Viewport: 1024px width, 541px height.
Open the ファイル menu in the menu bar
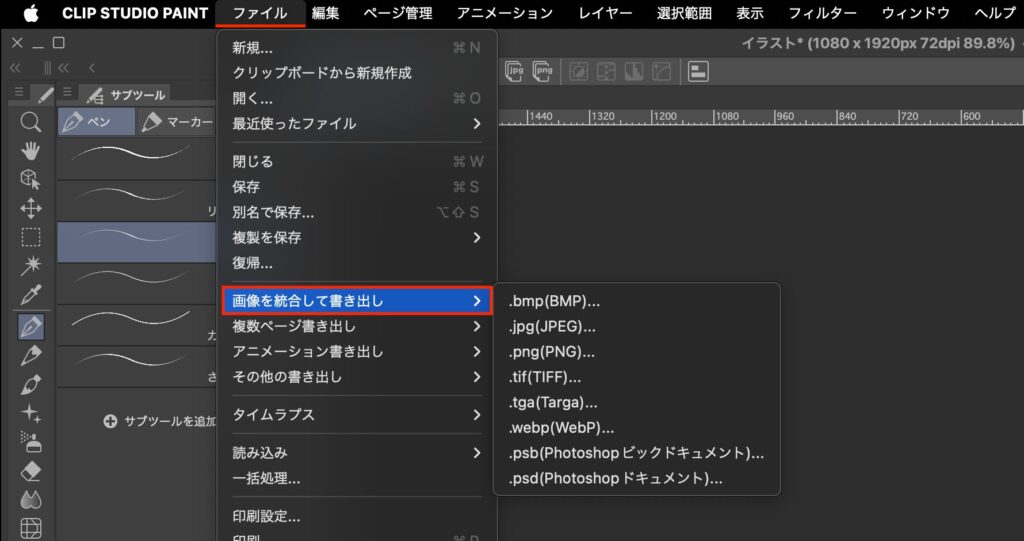pos(260,13)
